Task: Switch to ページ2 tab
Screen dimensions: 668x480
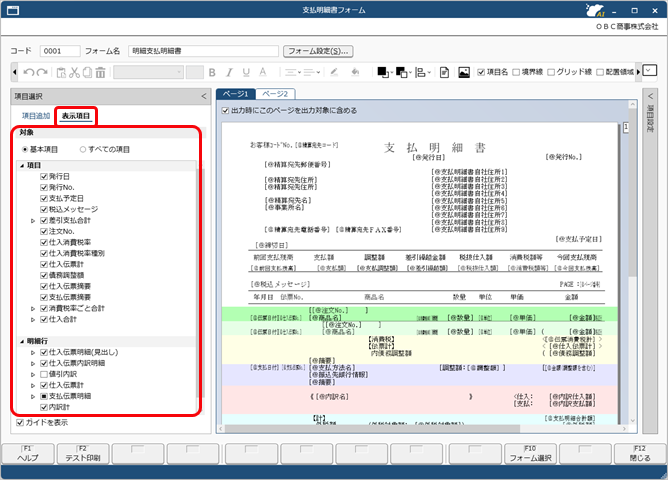Action: [x=275, y=94]
